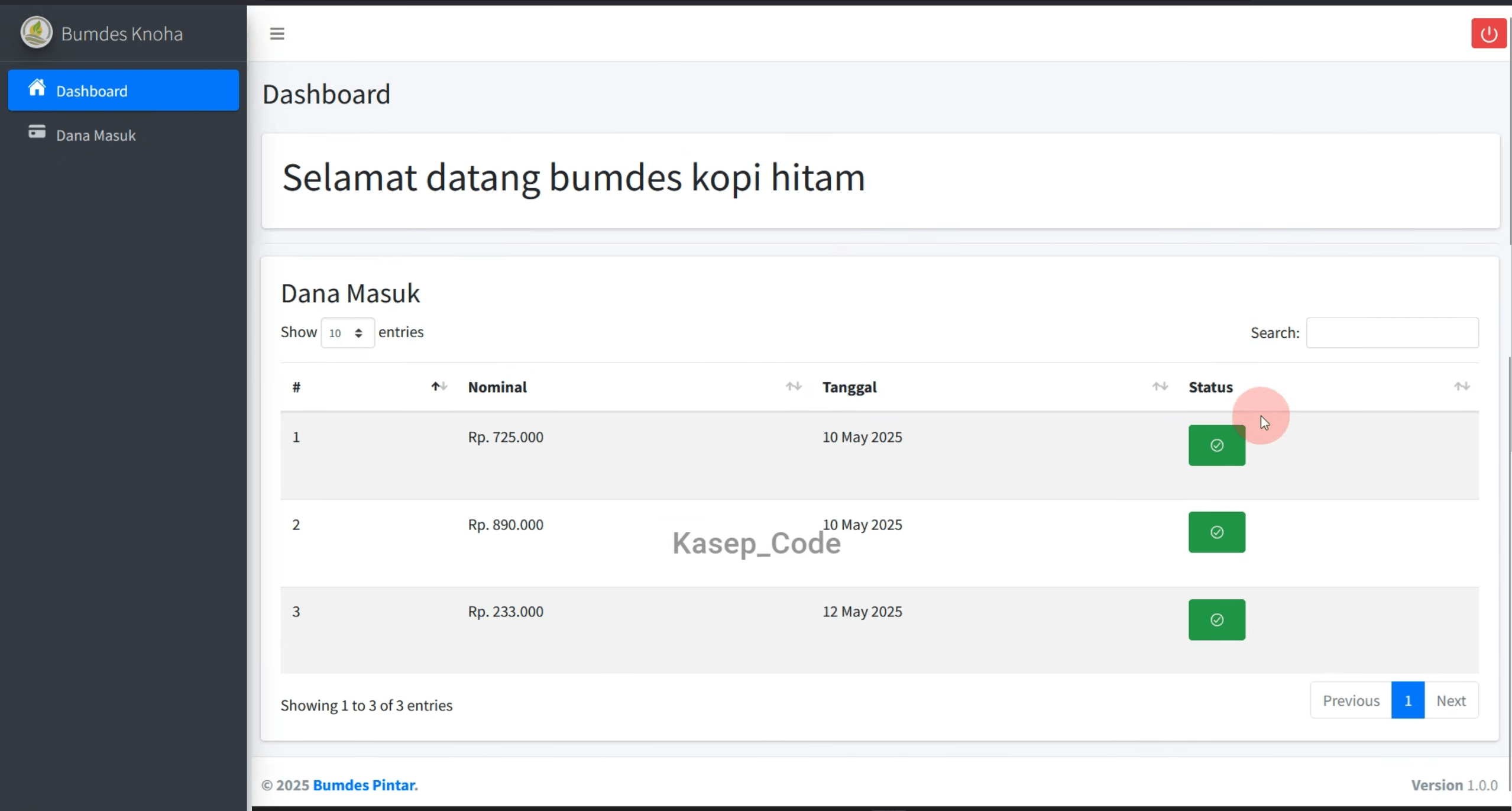Click the Version 1.0.0 footer text
1512x811 pixels.
click(x=1454, y=785)
